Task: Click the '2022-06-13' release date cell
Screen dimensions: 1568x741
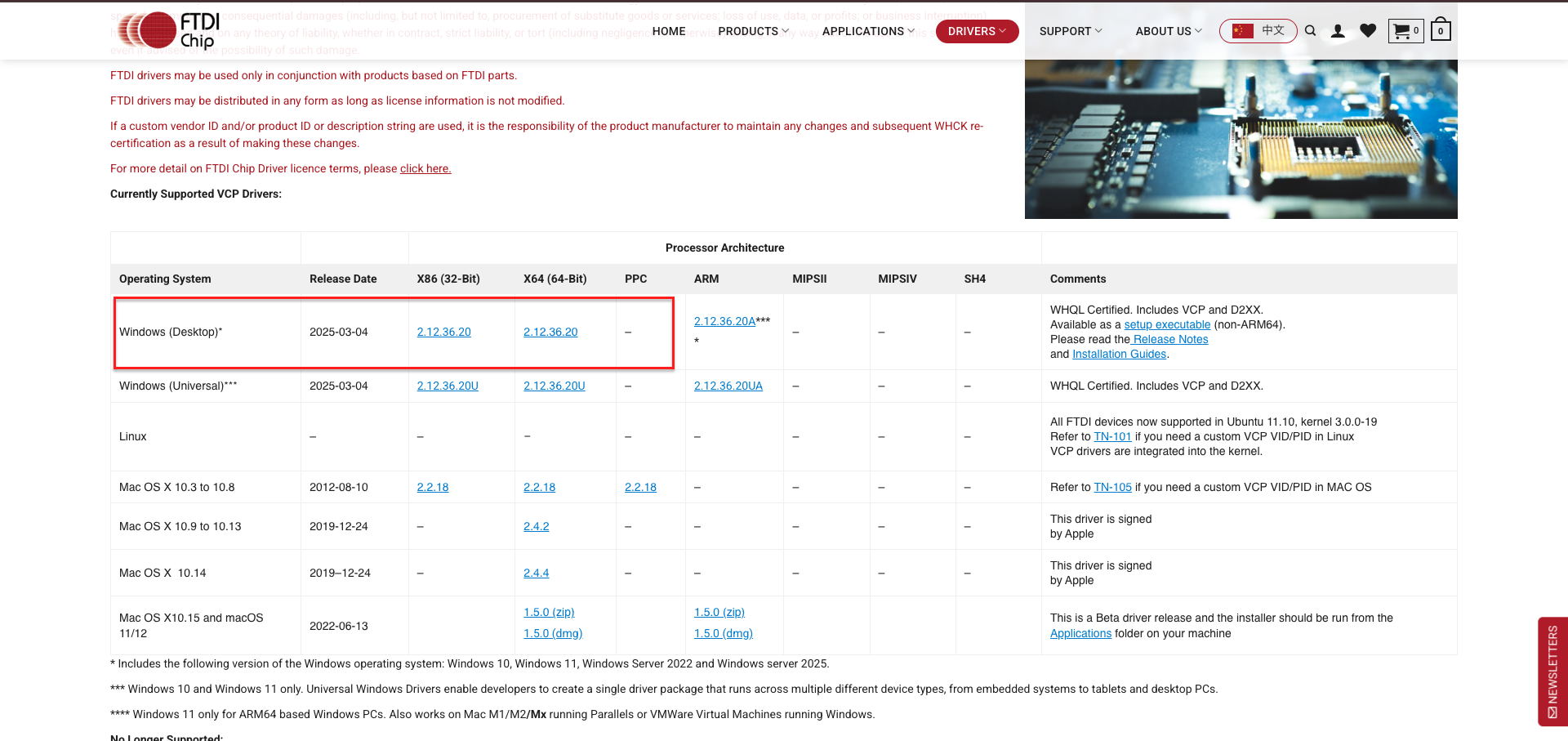Action: click(x=339, y=626)
